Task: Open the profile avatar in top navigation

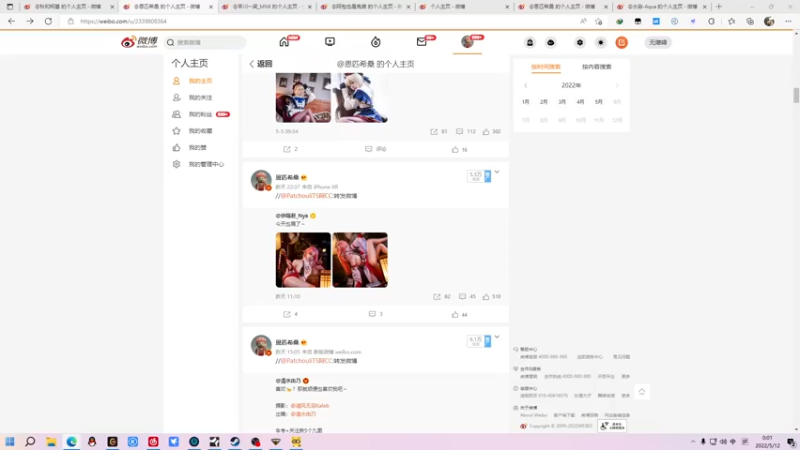Action: 467,42
